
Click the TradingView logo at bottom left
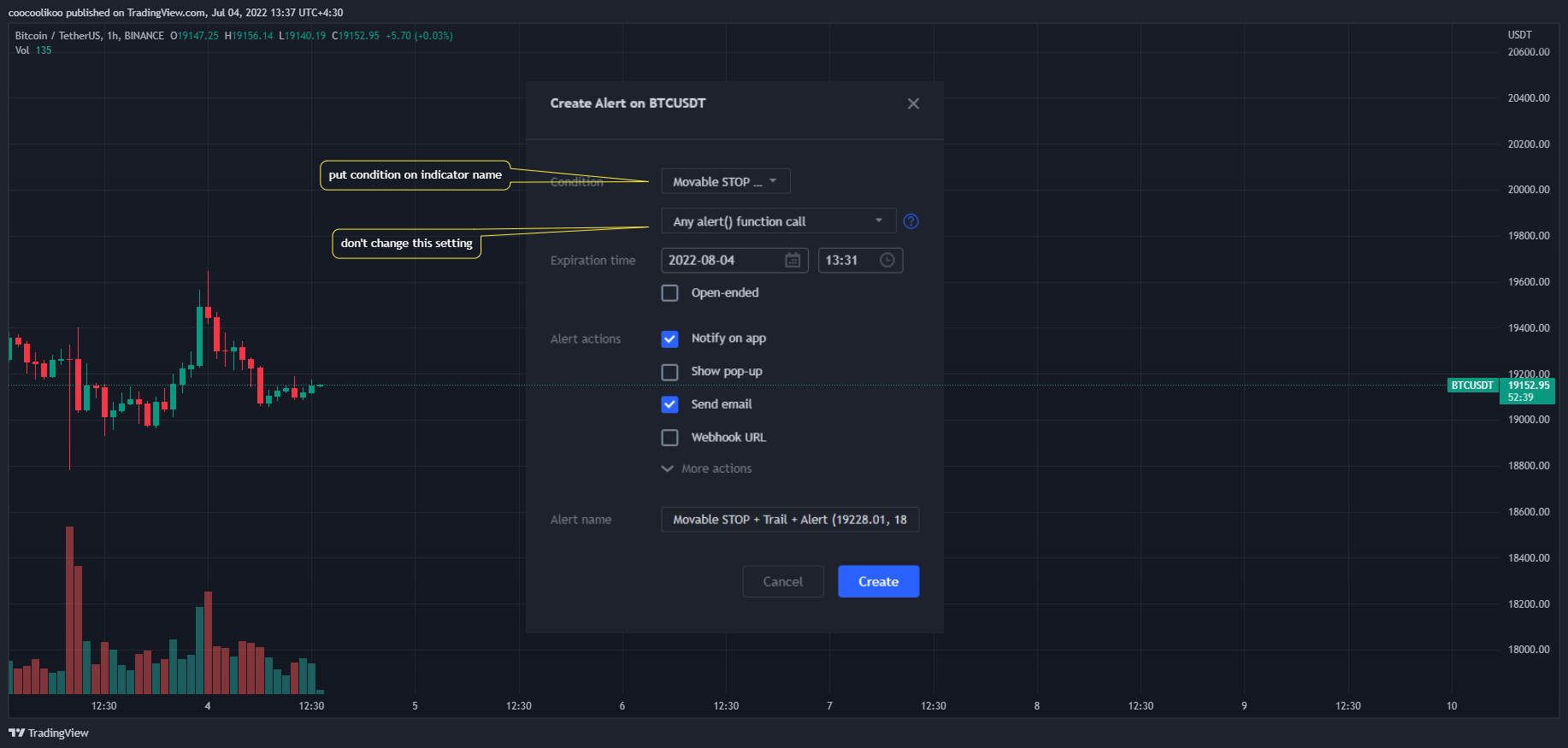tap(49, 733)
